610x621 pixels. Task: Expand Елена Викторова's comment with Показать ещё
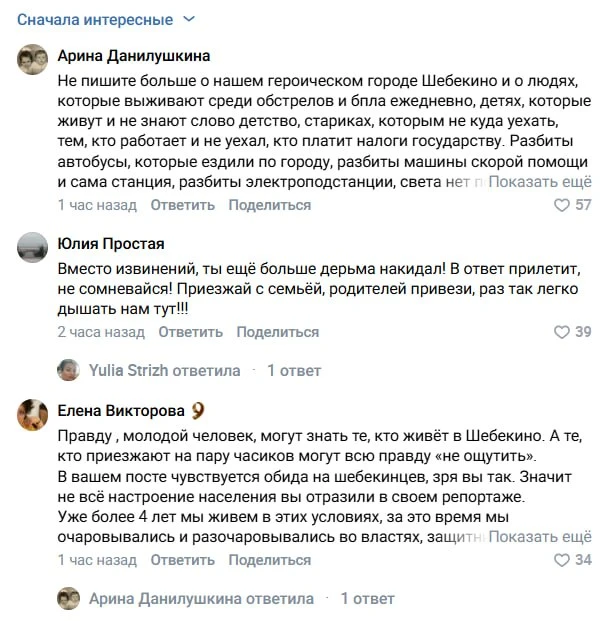coord(540,537)
